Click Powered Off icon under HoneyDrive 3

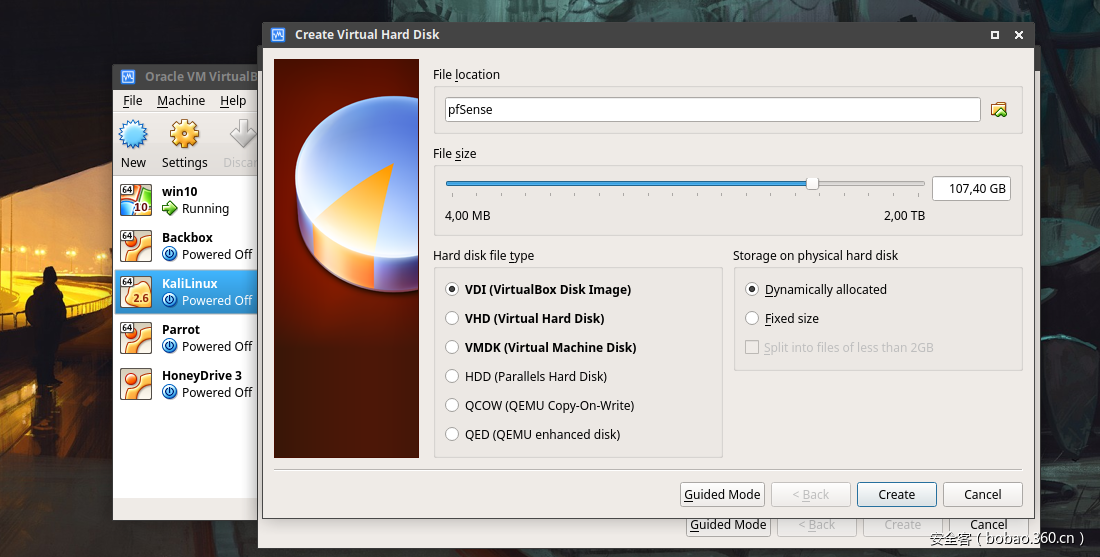(169, 392)
